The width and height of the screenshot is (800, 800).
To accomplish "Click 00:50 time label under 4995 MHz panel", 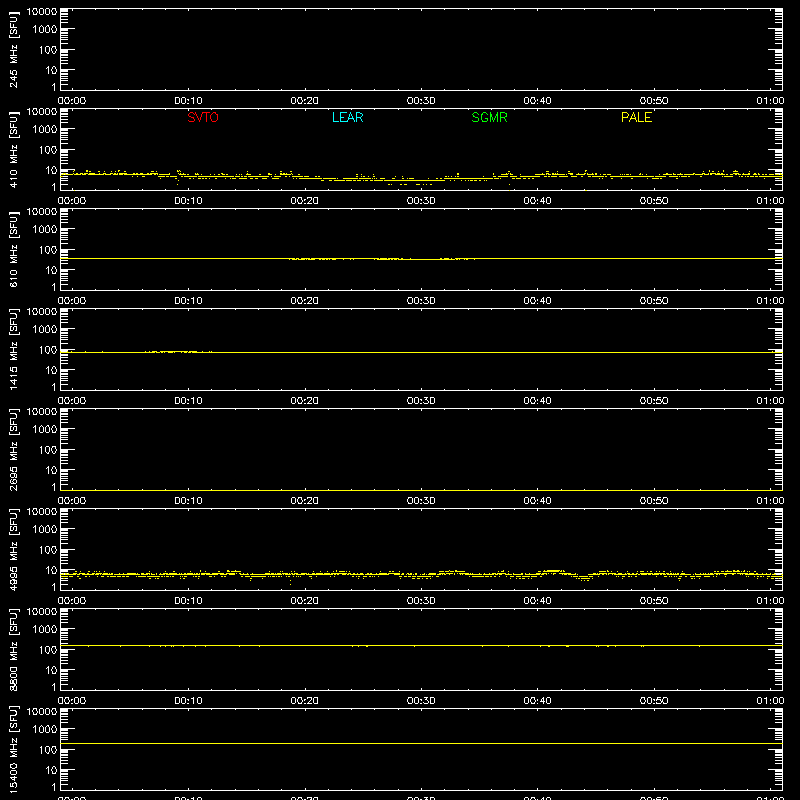I will [654, 601].
